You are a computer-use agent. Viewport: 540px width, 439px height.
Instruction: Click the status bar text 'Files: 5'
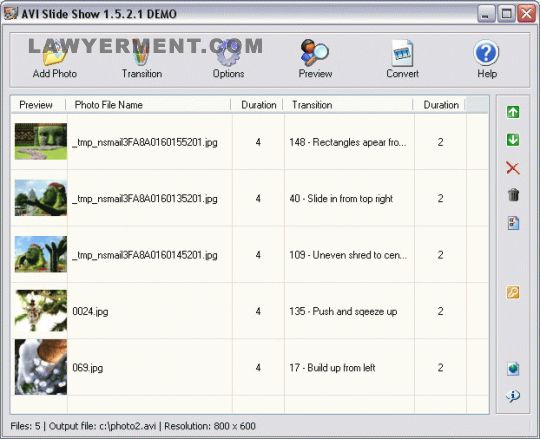[x=25, y=426]
